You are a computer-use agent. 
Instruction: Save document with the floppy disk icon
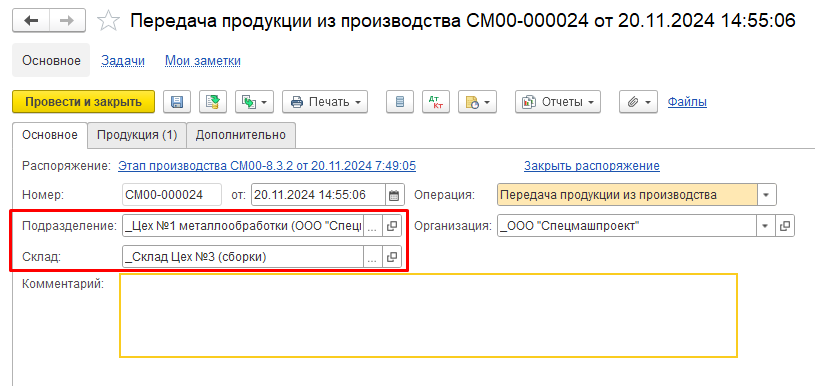click(x=177, y=102)
